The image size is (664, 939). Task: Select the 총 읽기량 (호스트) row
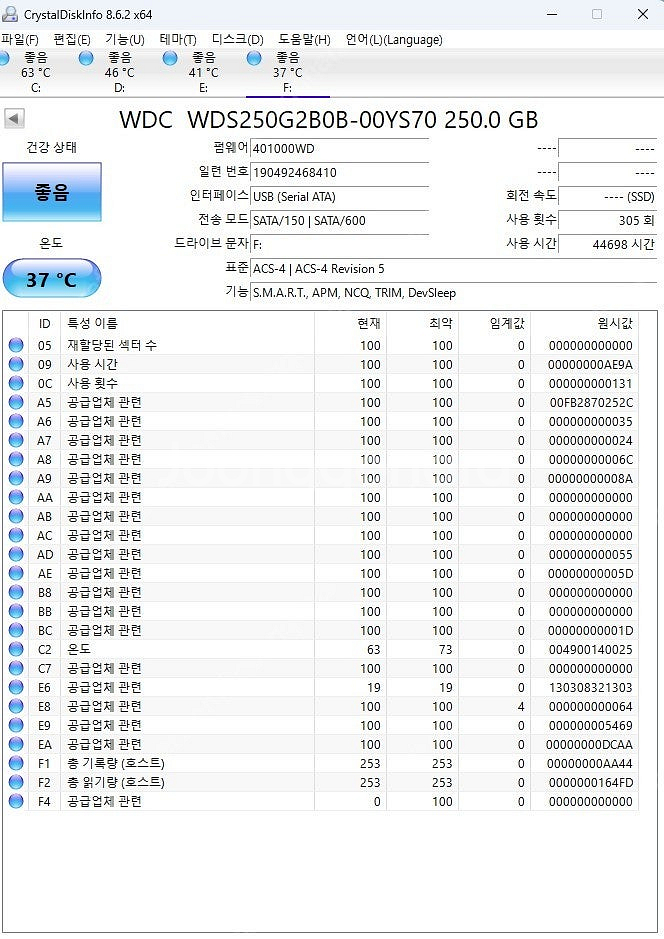[321, 782]
